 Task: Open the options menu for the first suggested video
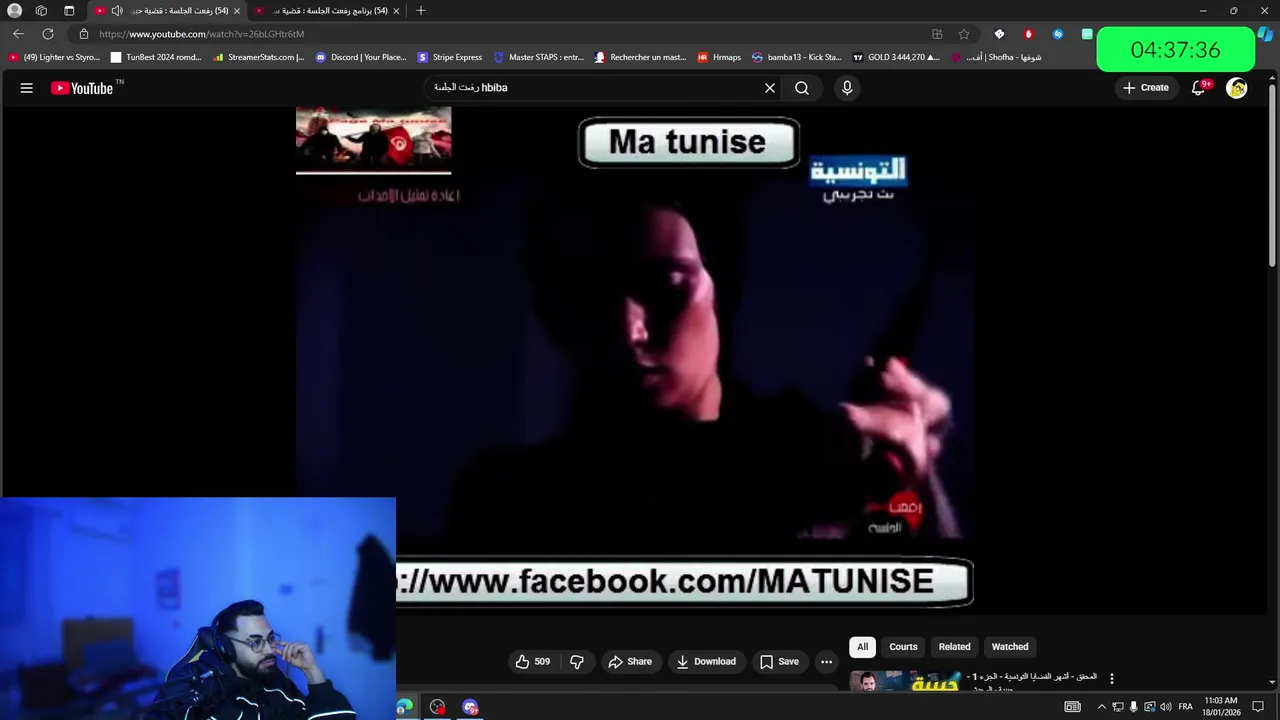[1111, 679]
